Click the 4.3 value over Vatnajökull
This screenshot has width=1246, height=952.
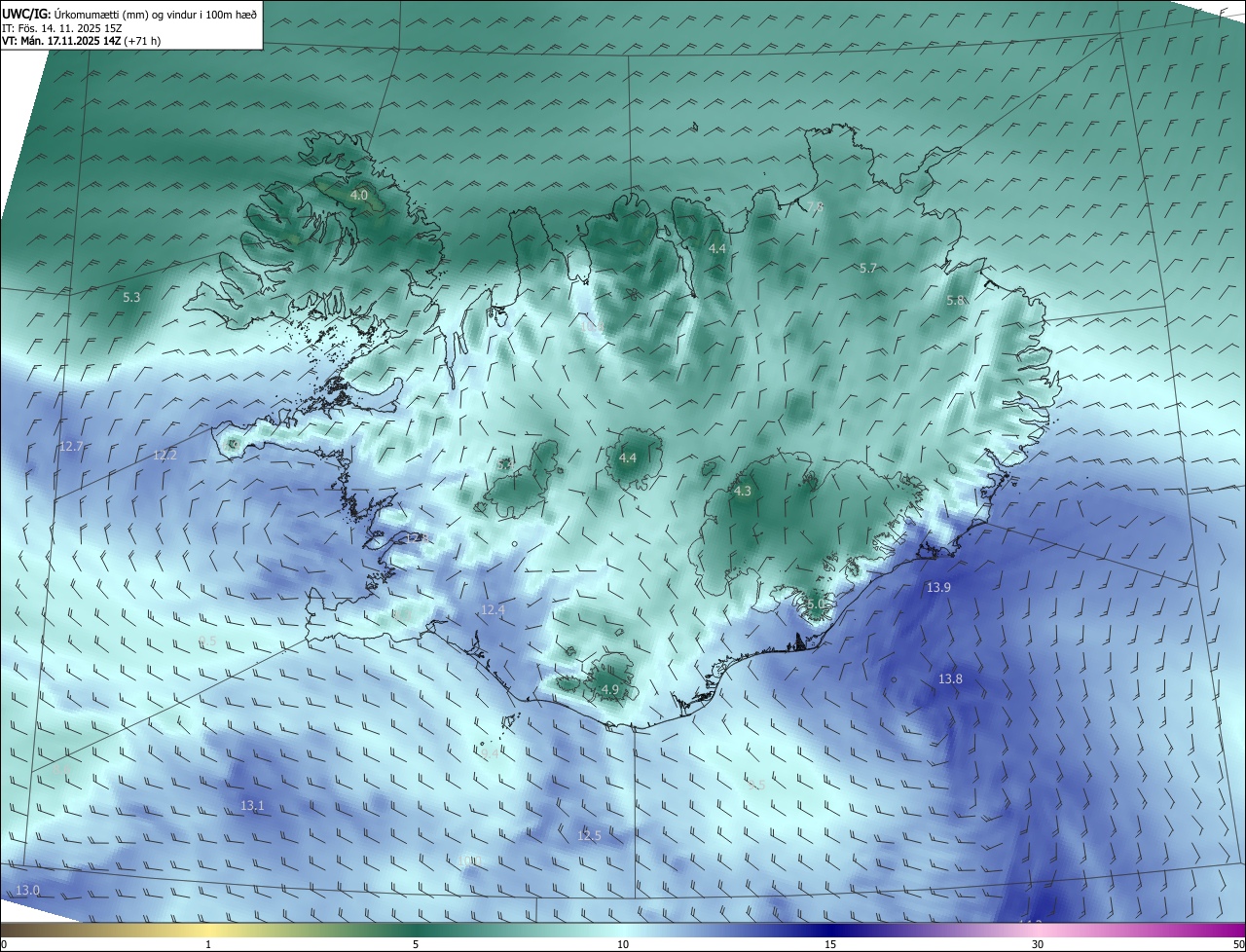[743, 492]
